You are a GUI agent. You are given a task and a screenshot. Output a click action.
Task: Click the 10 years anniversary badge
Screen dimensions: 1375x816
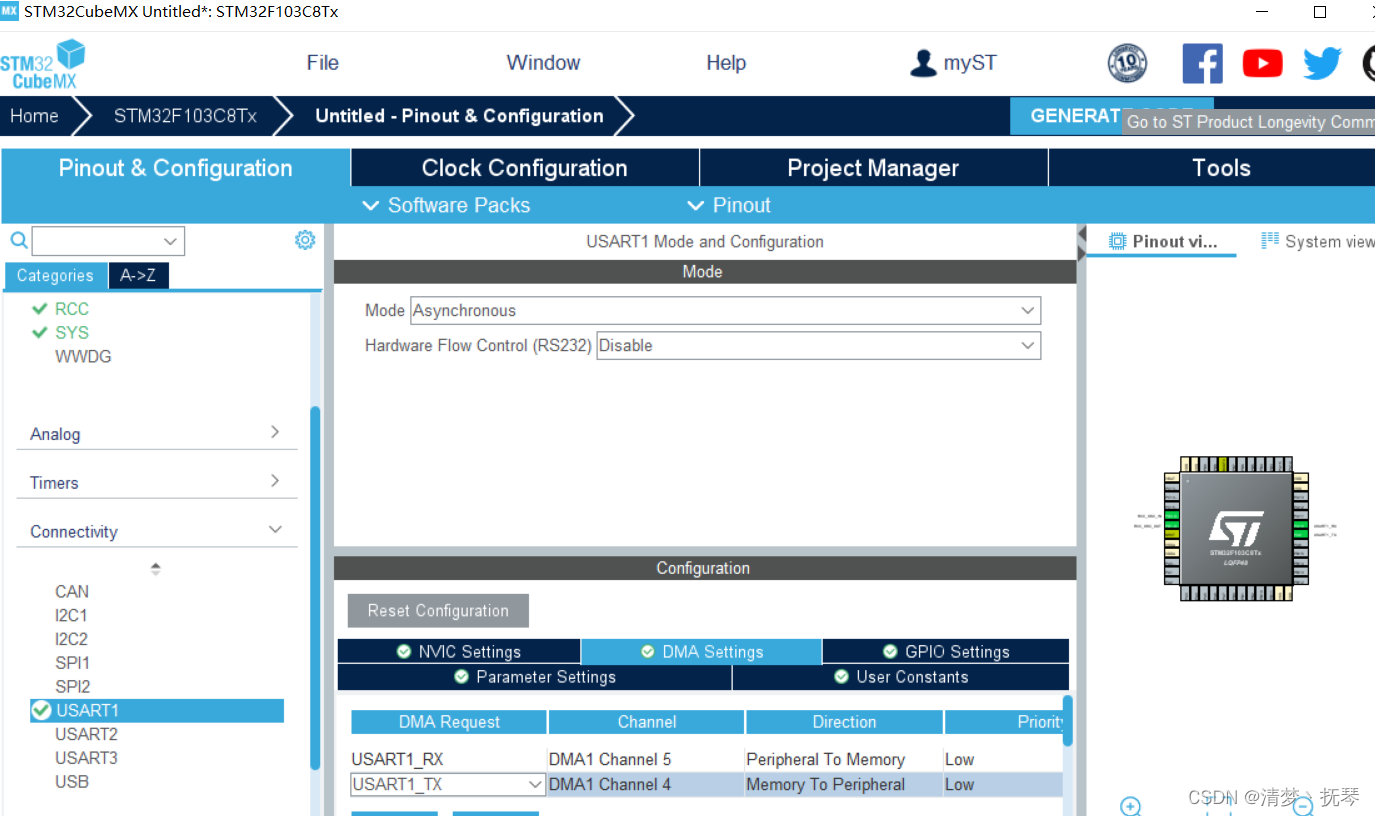tap(1127, 63)
